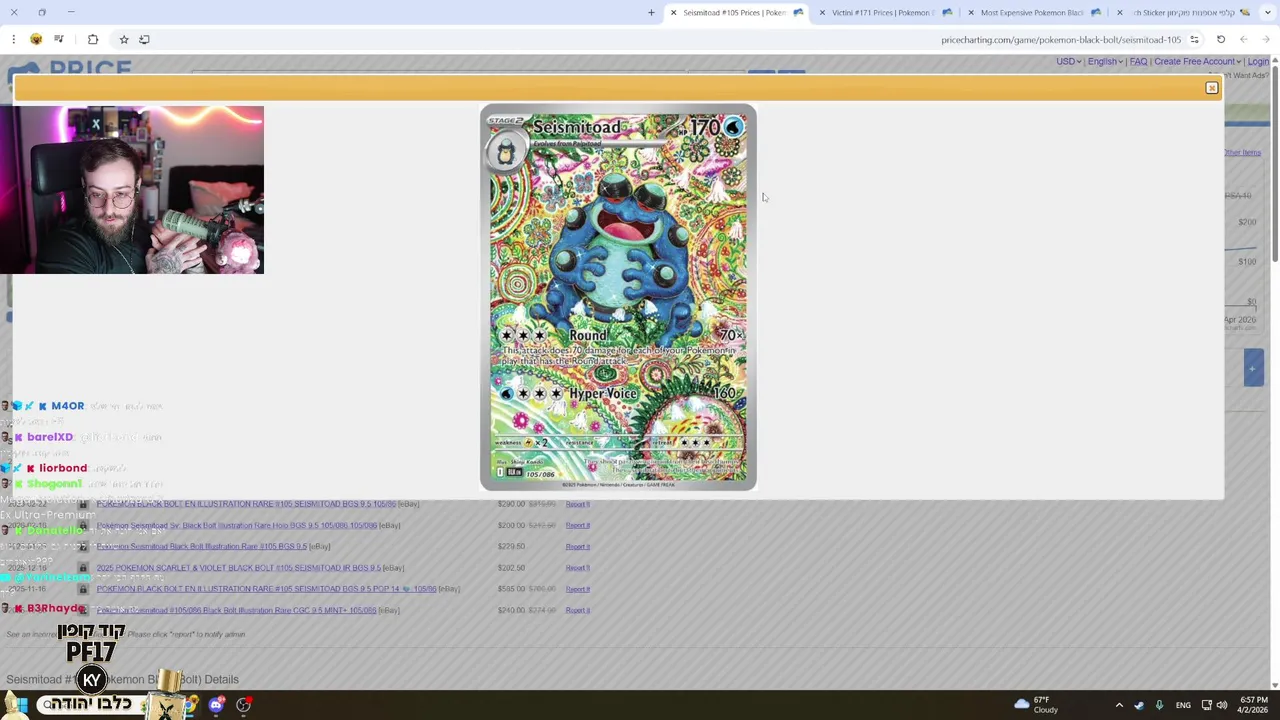Click the Login link
Screen dimensions: 1280x720
point(1258,62)
